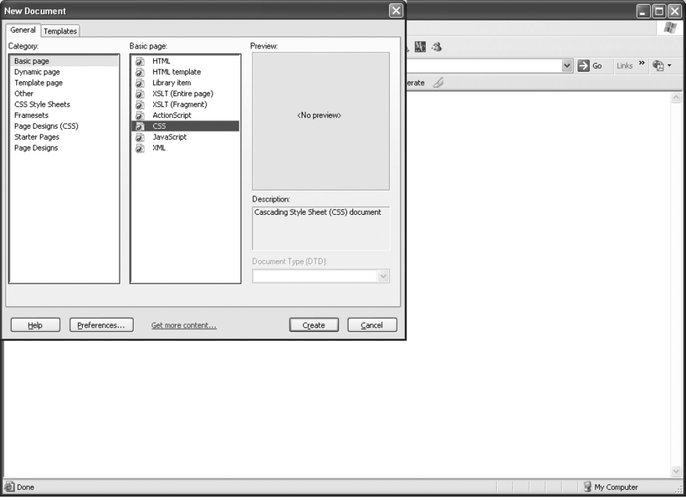Click the Windows logo throbber
This screenshot has width=686, height=500.
tap(670, 28)
